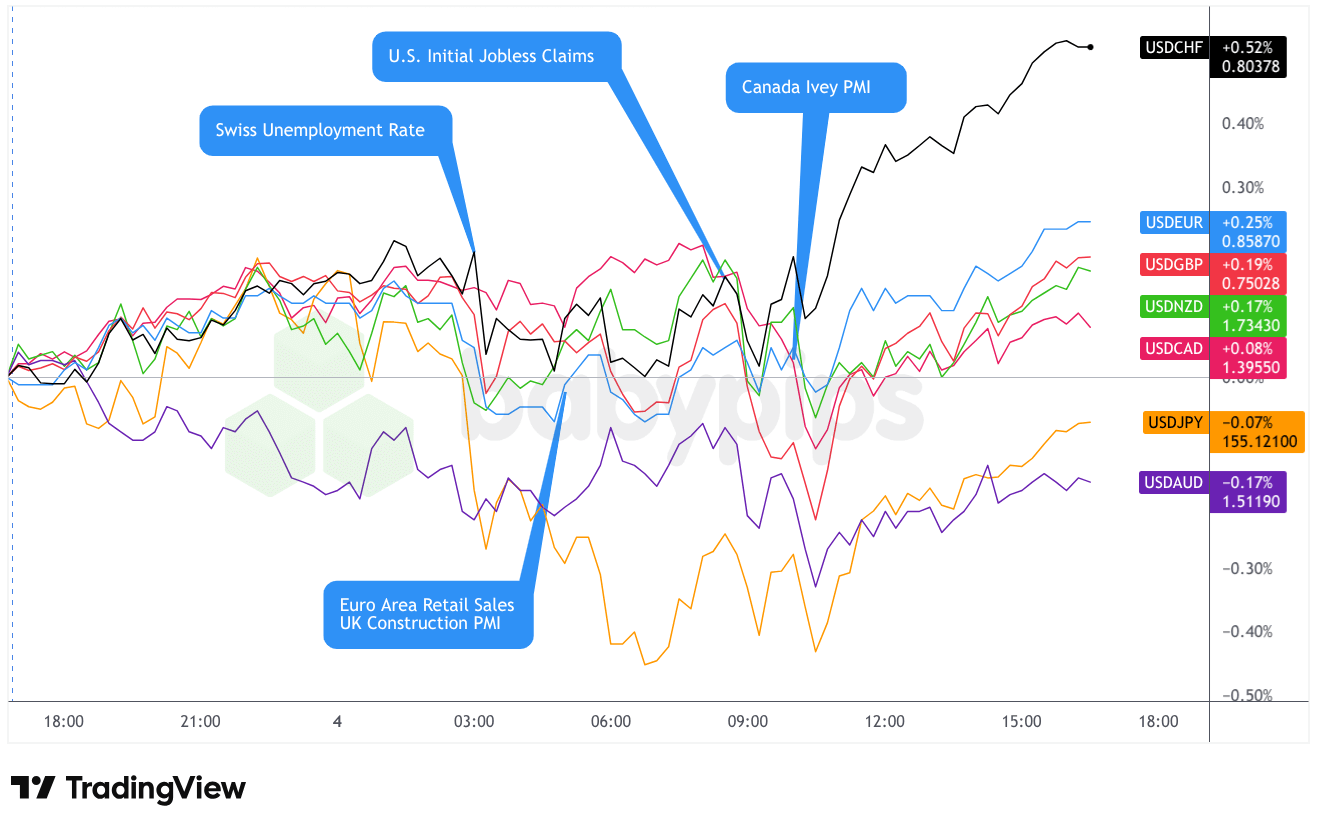
Task: Click the endpoint dot of the USDCHF line
Action: [1090, 47]
